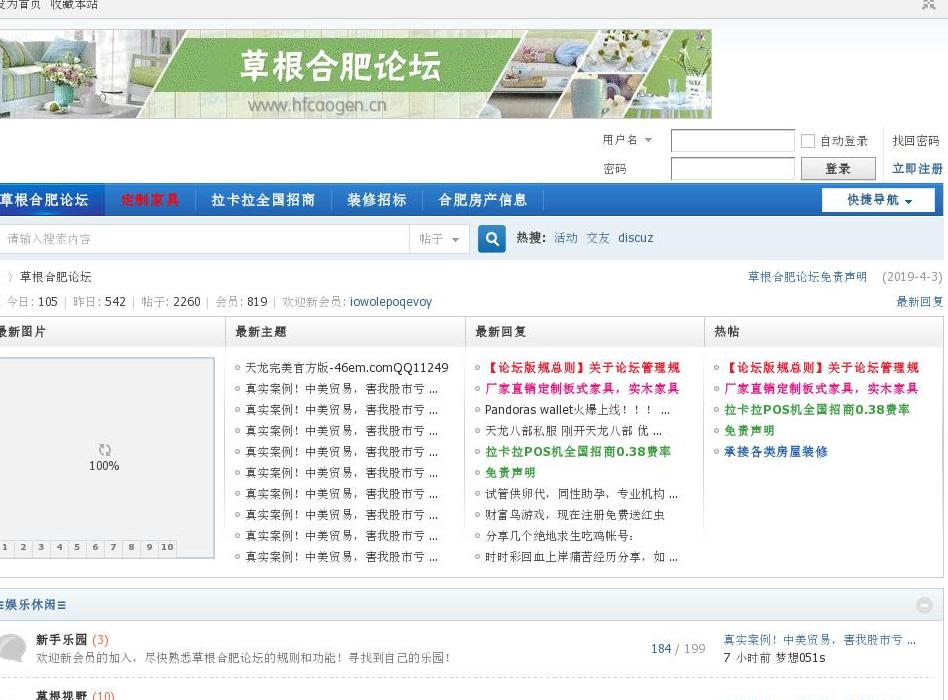Click the 草根合肥论坛 breadcrumb link
Viewport: 948px width, 700px height.
tap(56, 277)
